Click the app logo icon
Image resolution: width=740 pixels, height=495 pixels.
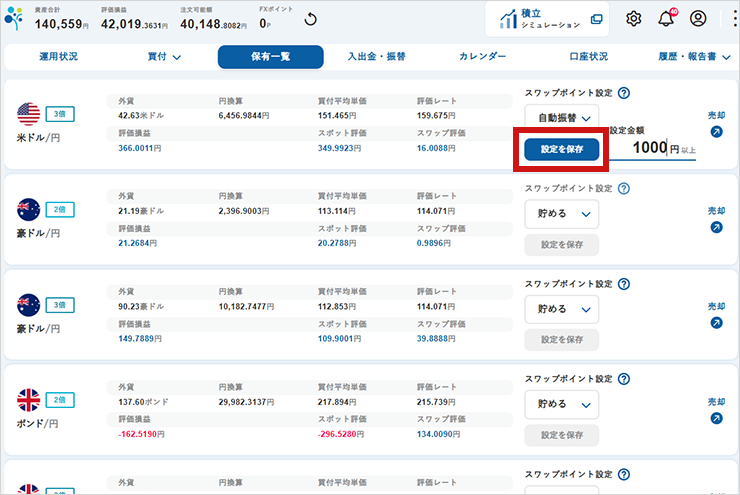pyautogui.click(x=14, y=18)
